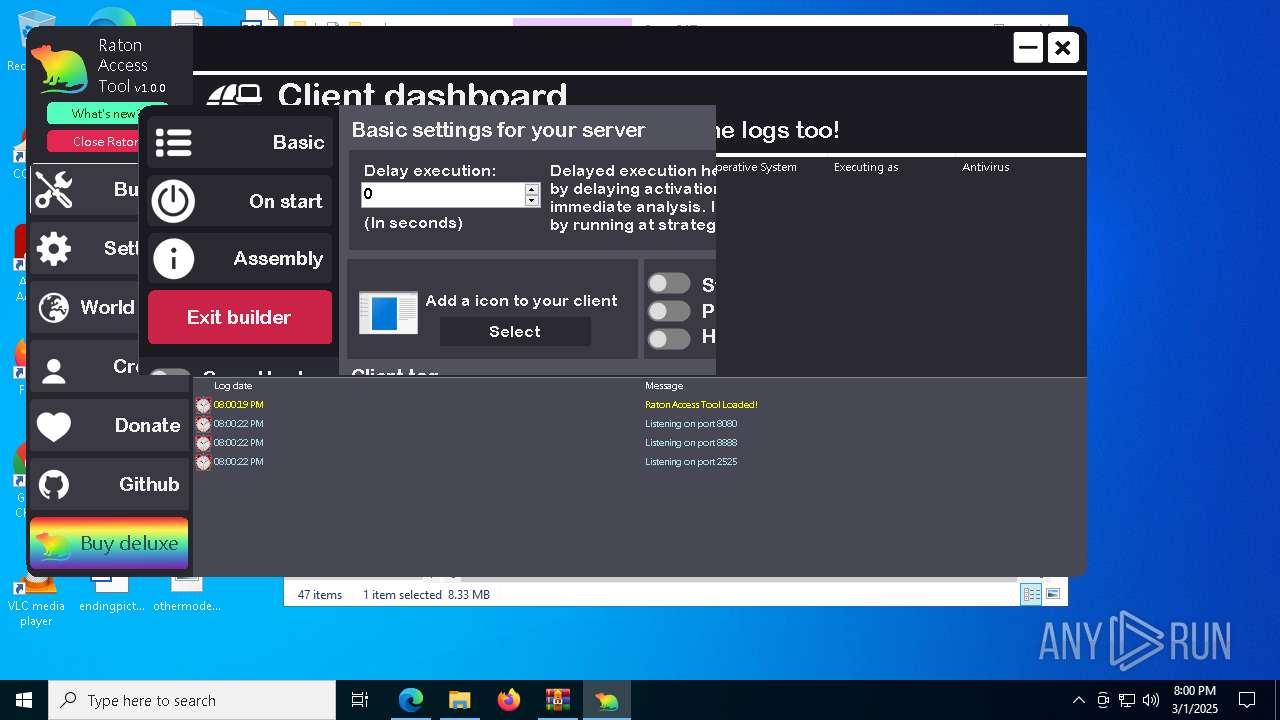Click the Raton rat taskbar icon
Viewport: 1280px width, 720px height.
click(x=606, y=700)
